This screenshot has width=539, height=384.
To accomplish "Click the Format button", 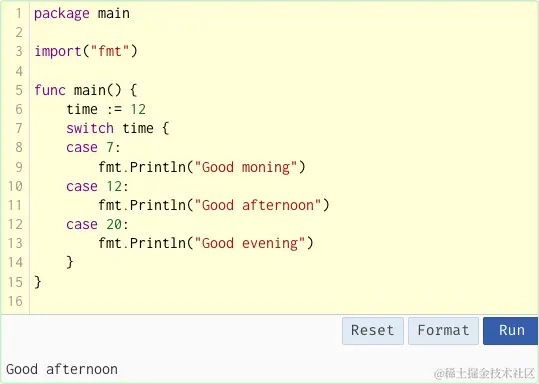I will (x=443, y=331).
